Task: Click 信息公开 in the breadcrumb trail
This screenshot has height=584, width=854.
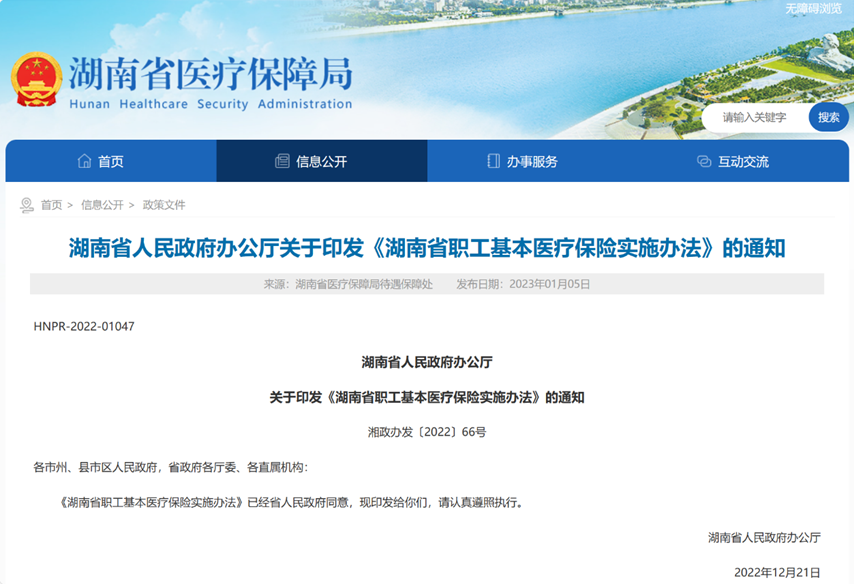Action: (x=102, y=205)
